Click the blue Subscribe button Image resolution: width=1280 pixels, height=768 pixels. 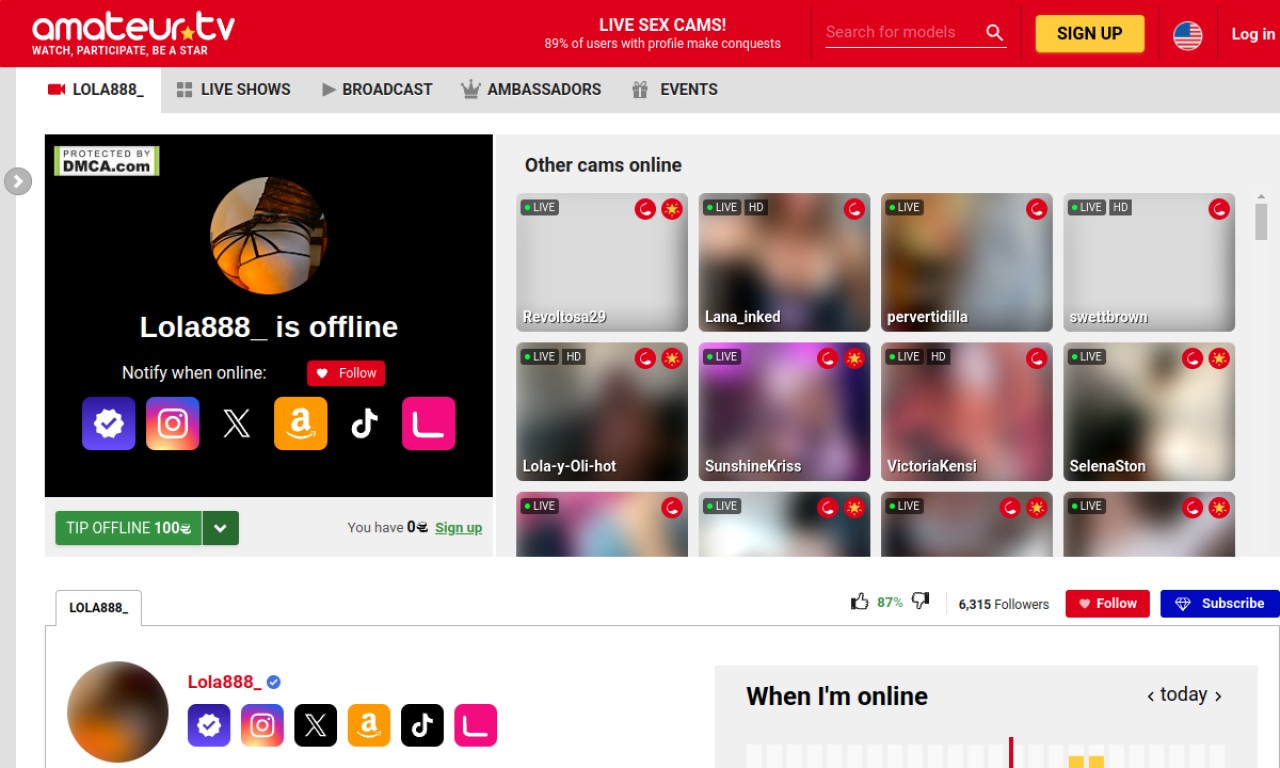(x=1219, y=603)
